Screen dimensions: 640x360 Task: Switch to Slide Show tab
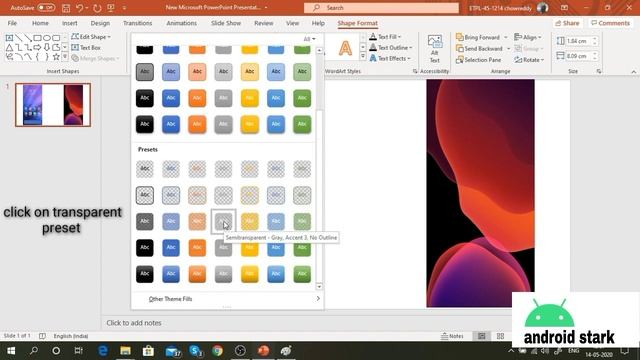[x=226, y=23]
